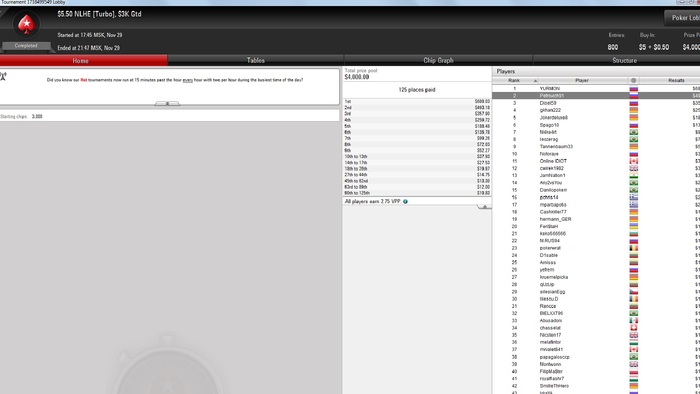The height and width of the screenshot is (394, 700).
Task: Click the Poker Lobby button
Action: pos(683,18)
